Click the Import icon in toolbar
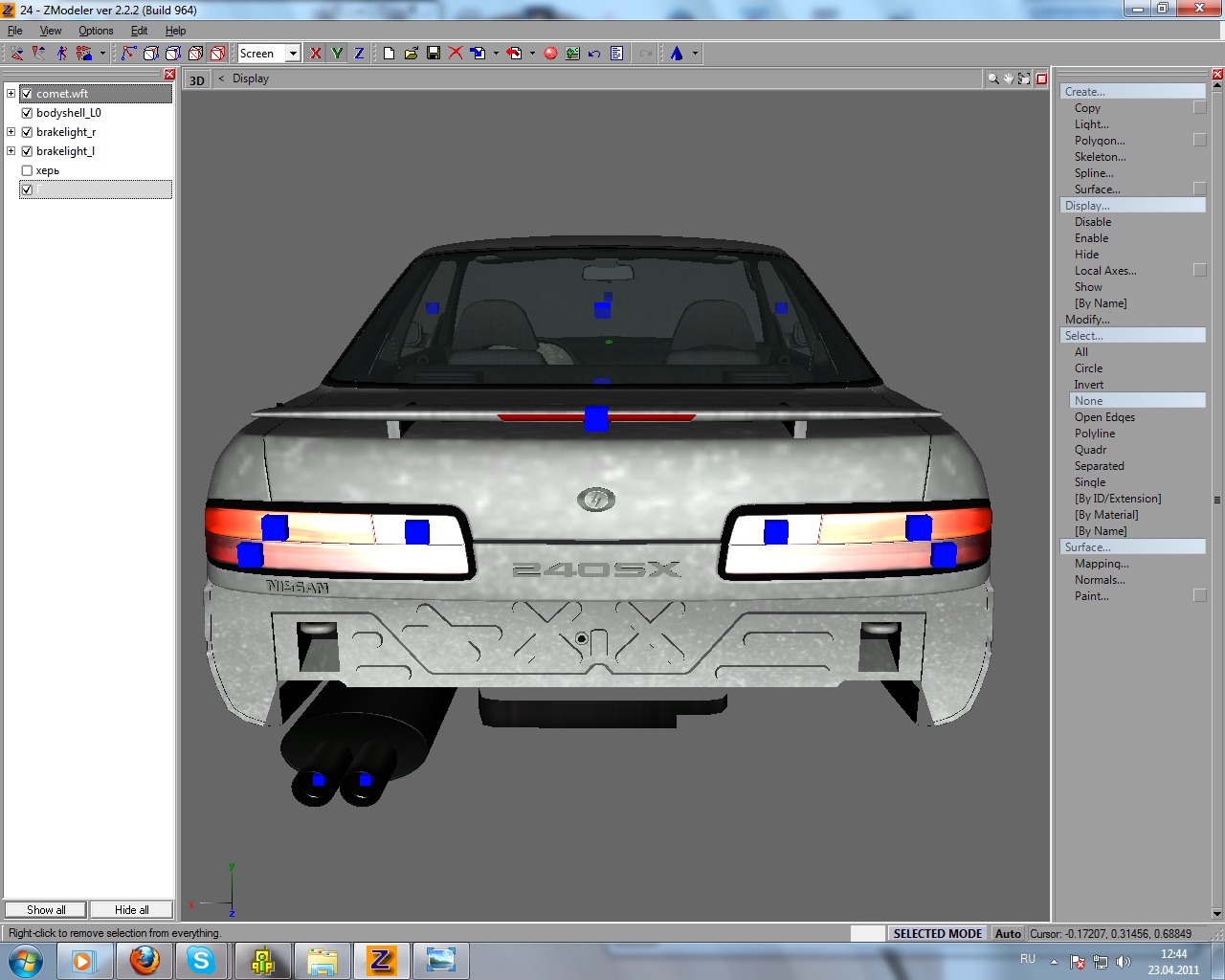 478,54
